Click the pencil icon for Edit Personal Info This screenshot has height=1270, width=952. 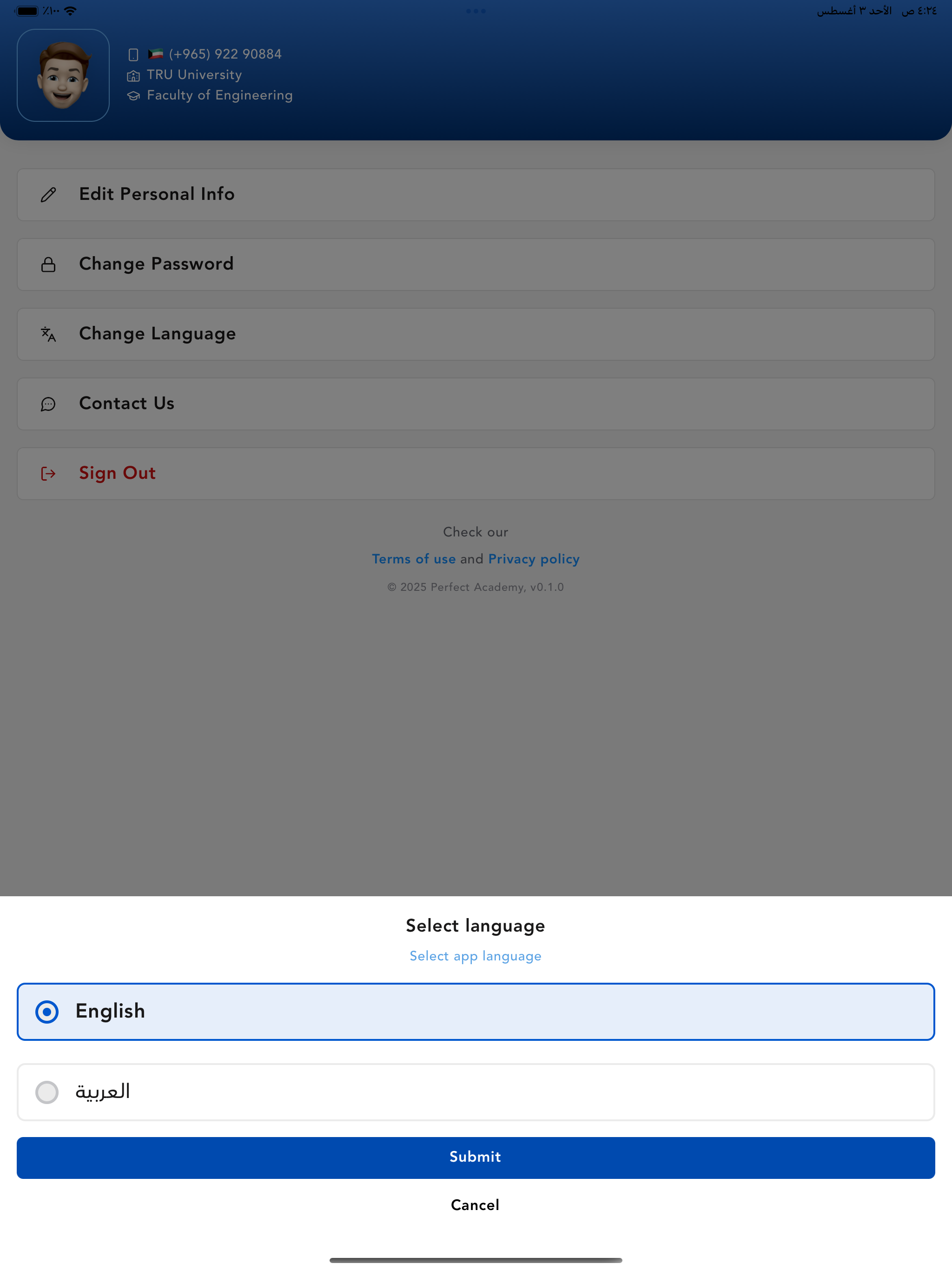pos(48,195)
